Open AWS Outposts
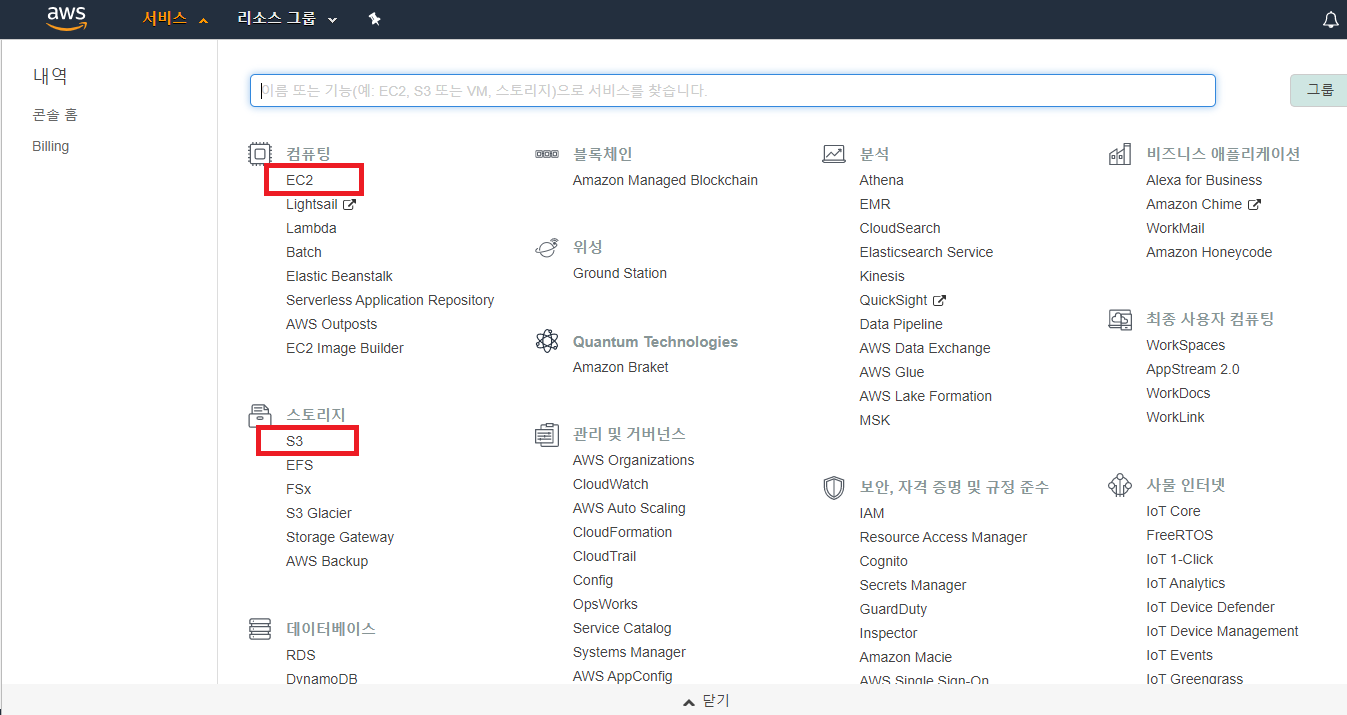This screenshot has width=1347, height=715. click(332, 324)
